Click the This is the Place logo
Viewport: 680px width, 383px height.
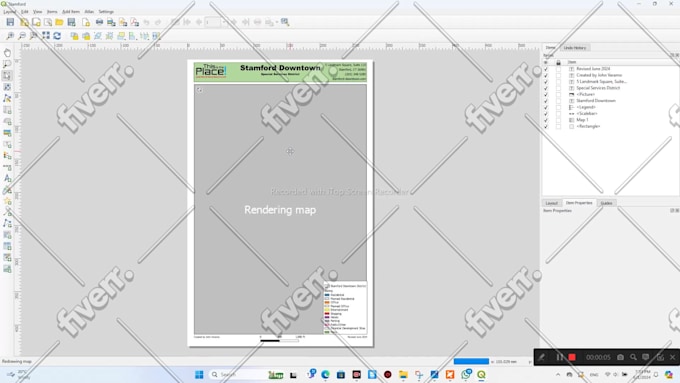pos(211,71)
